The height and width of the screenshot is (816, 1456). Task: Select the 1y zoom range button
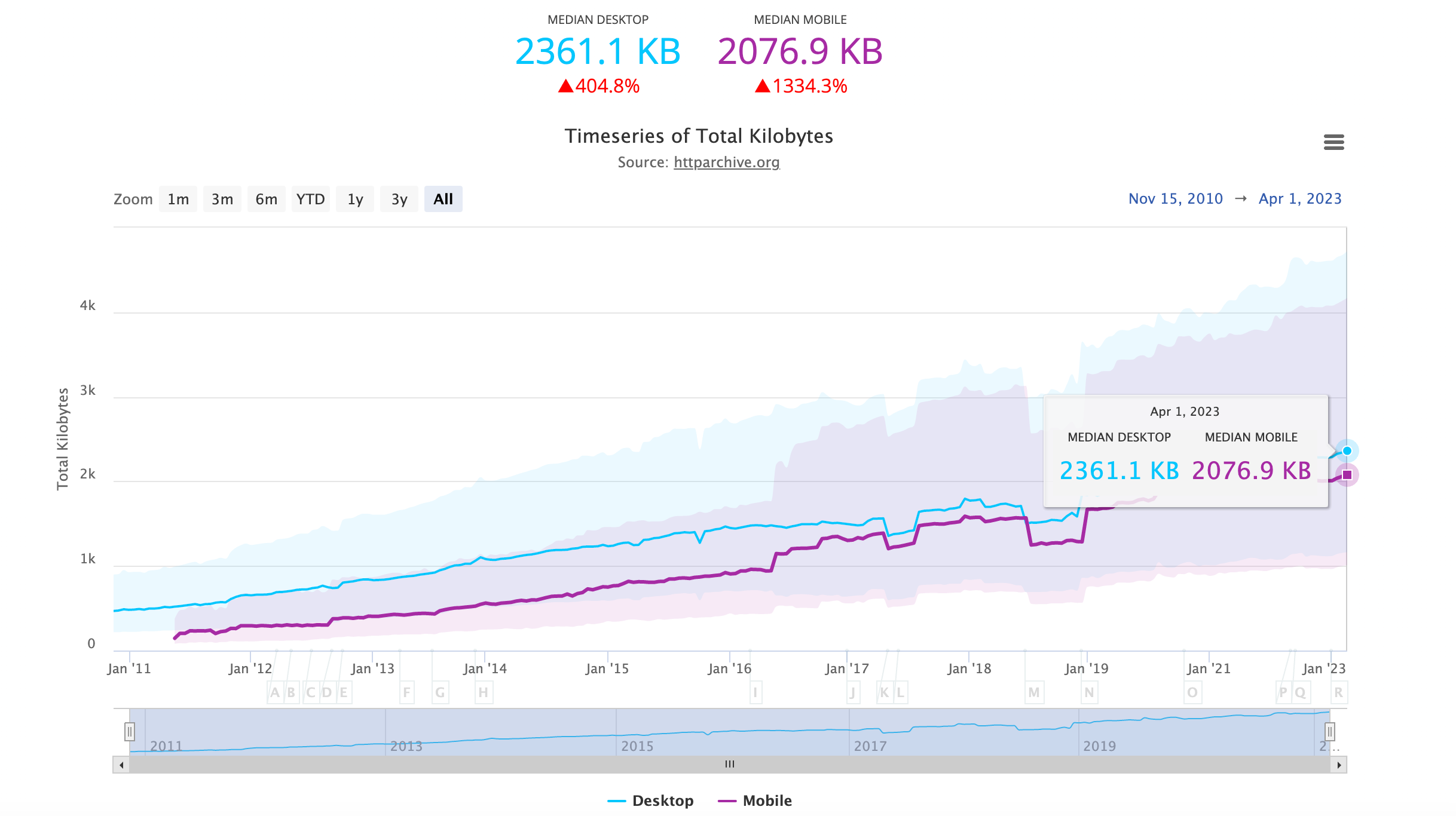coord(355,199)
